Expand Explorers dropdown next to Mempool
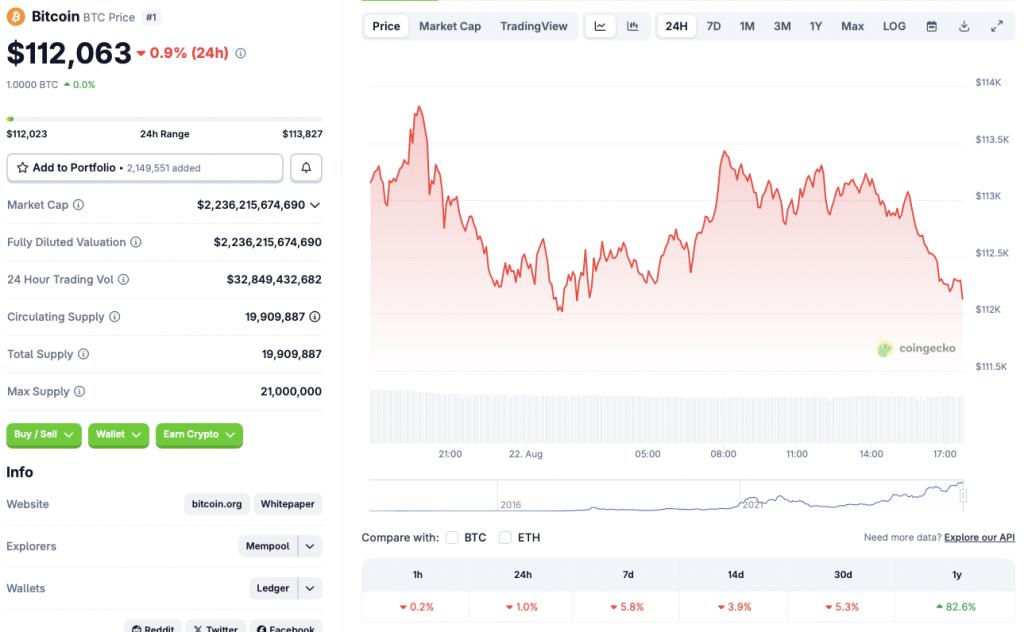 click(310, 546)
